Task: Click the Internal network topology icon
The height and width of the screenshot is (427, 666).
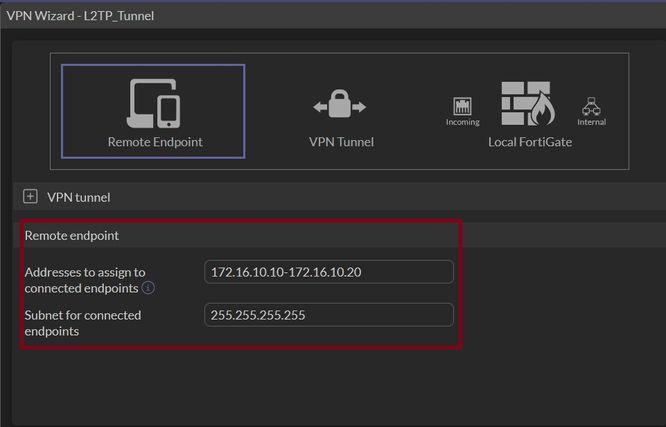Action: coord(591,106)
